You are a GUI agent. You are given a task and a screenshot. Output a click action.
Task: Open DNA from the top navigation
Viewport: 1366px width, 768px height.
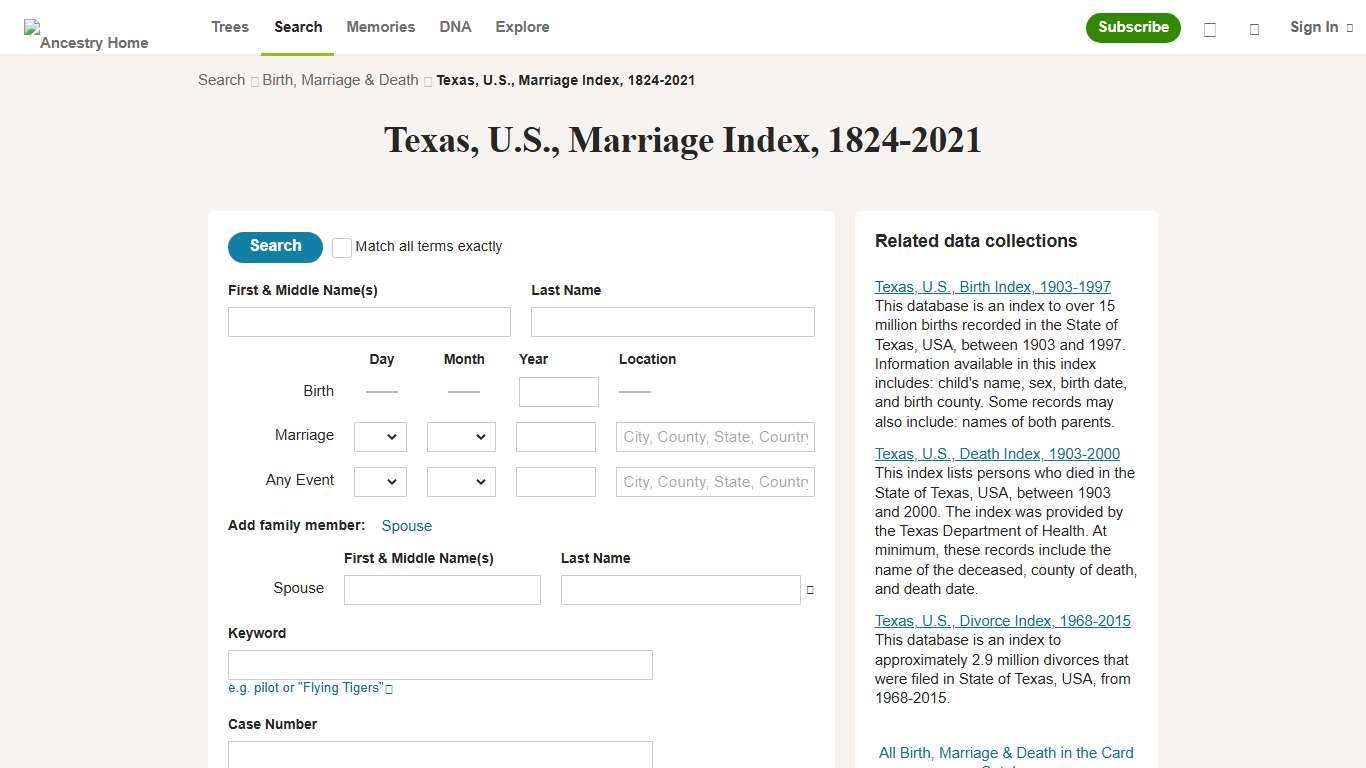[x=455, y=27]
